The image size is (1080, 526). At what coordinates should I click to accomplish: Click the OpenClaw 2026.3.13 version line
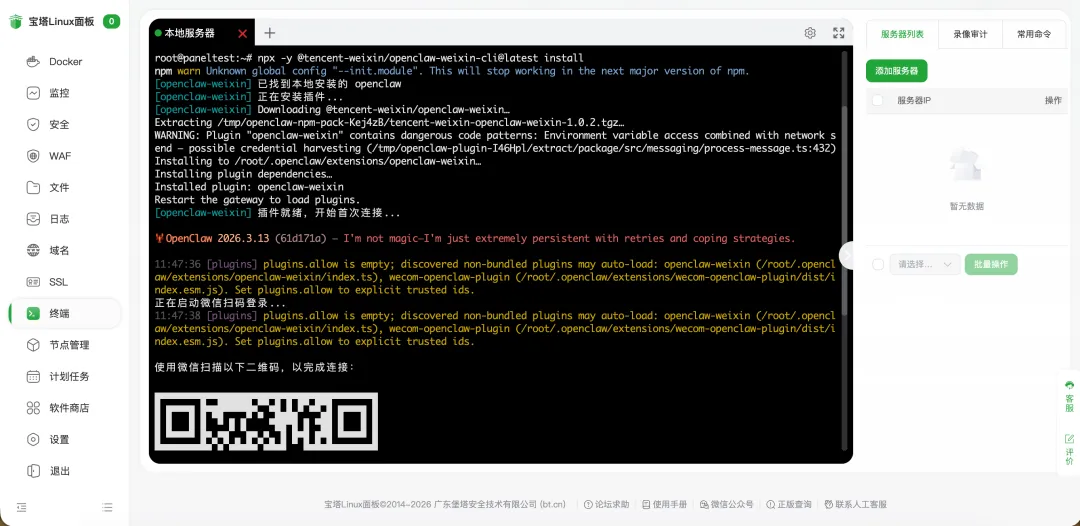[475, 238]
